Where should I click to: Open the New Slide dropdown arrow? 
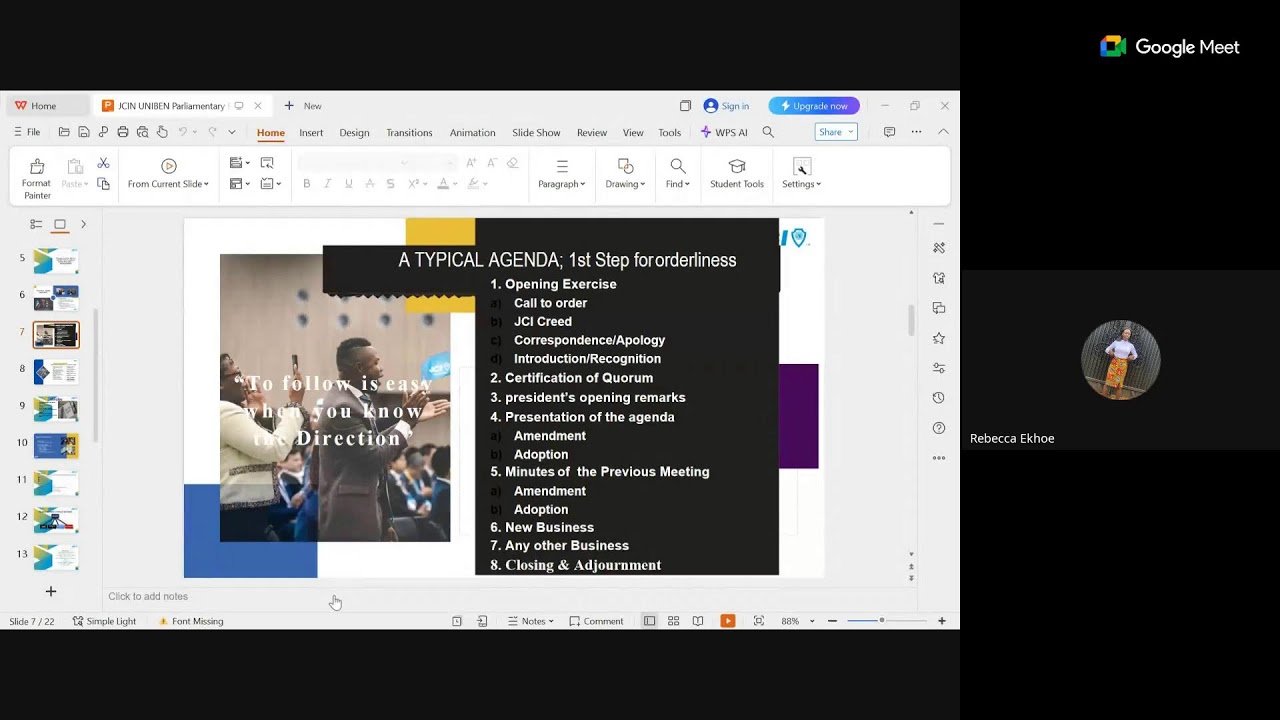[248, 163]
